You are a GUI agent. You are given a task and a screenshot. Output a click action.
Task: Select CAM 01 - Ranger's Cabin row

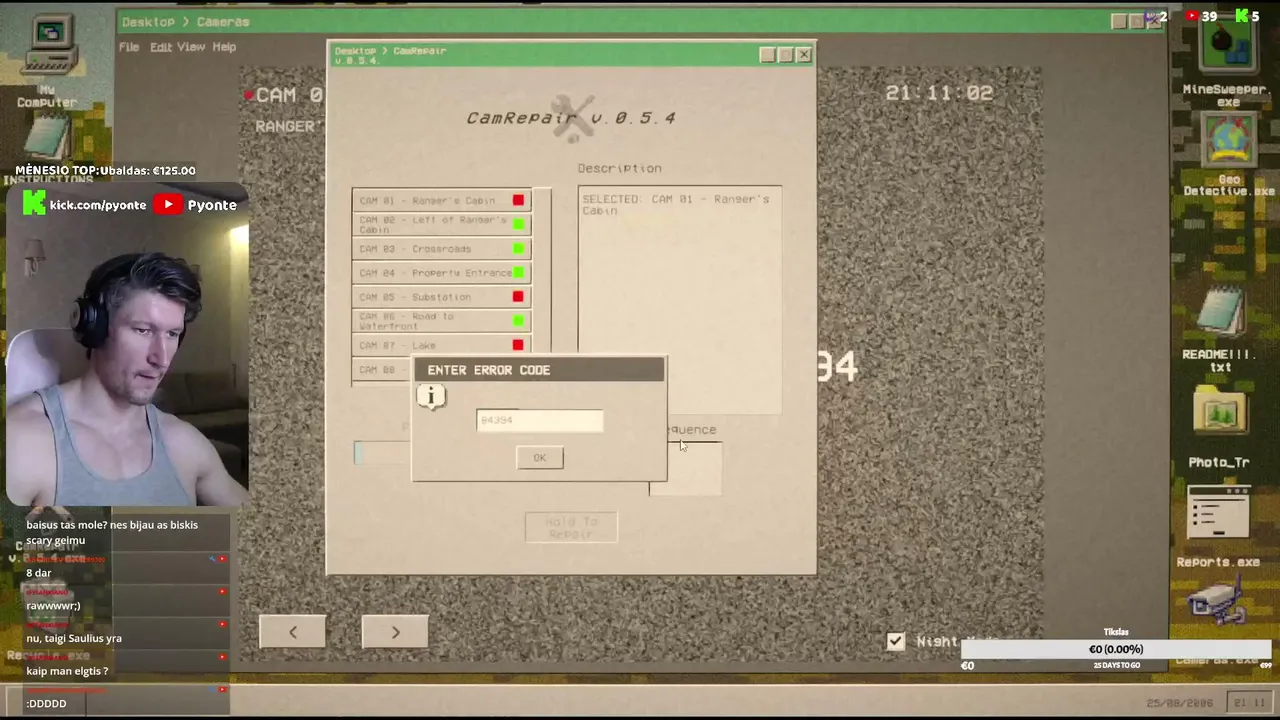(x=441, y=200)
